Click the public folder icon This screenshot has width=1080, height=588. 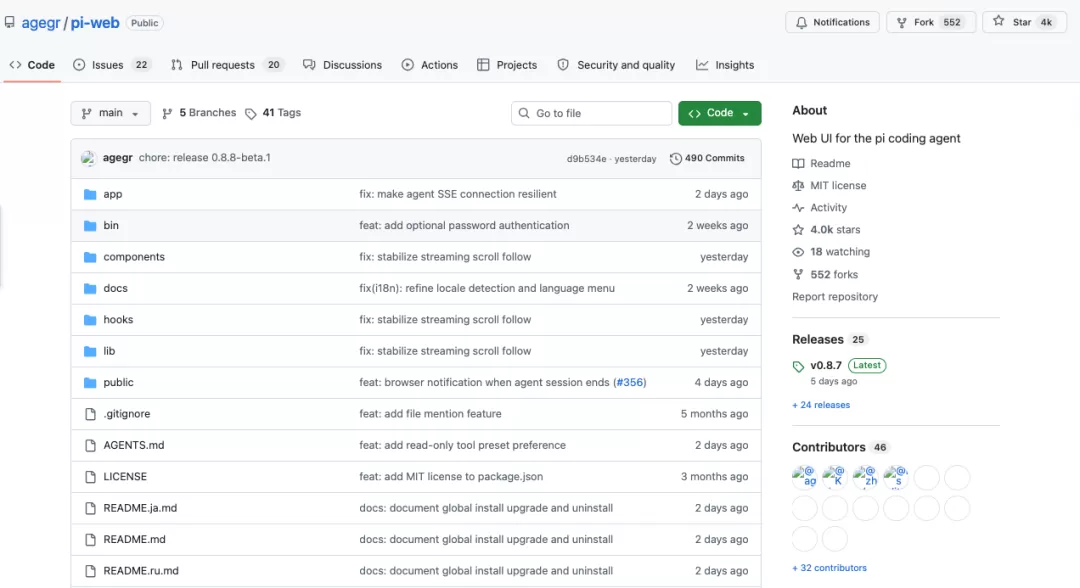point(90,383)
